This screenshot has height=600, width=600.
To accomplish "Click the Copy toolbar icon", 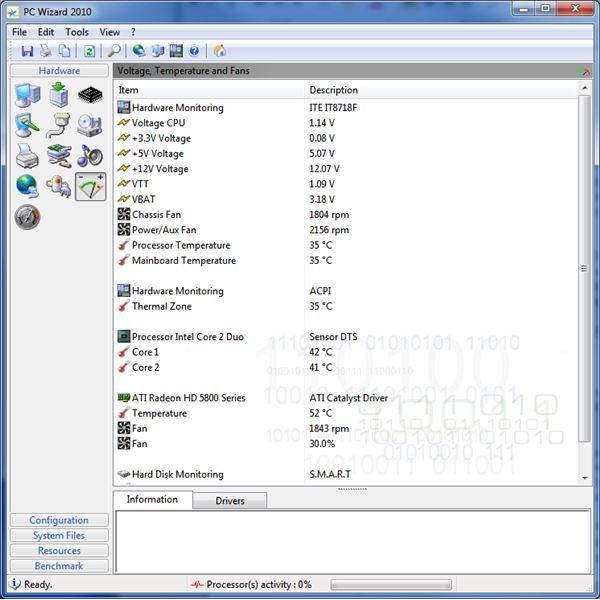I will pyautogui.click(x=64, y=51).
